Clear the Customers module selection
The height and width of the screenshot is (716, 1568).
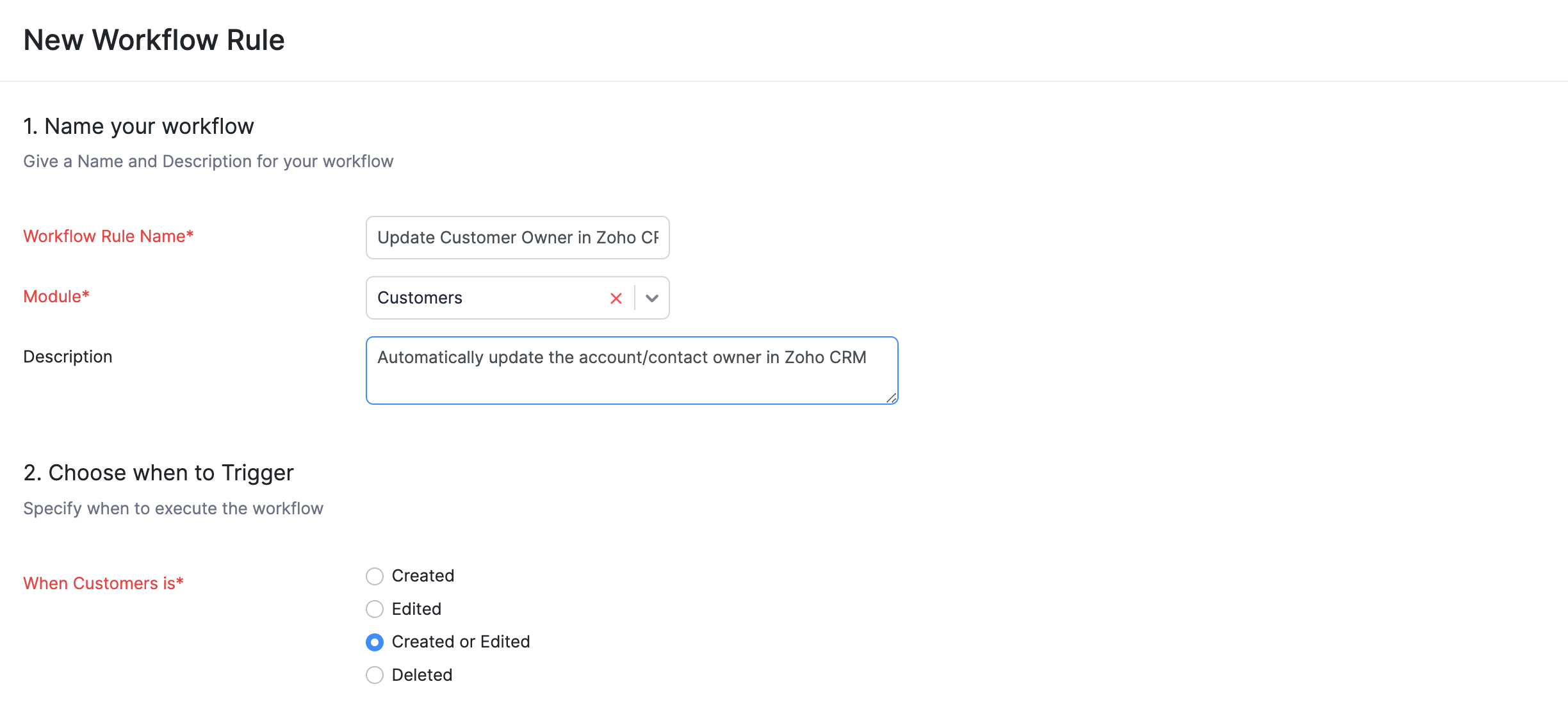pos(616,298)
